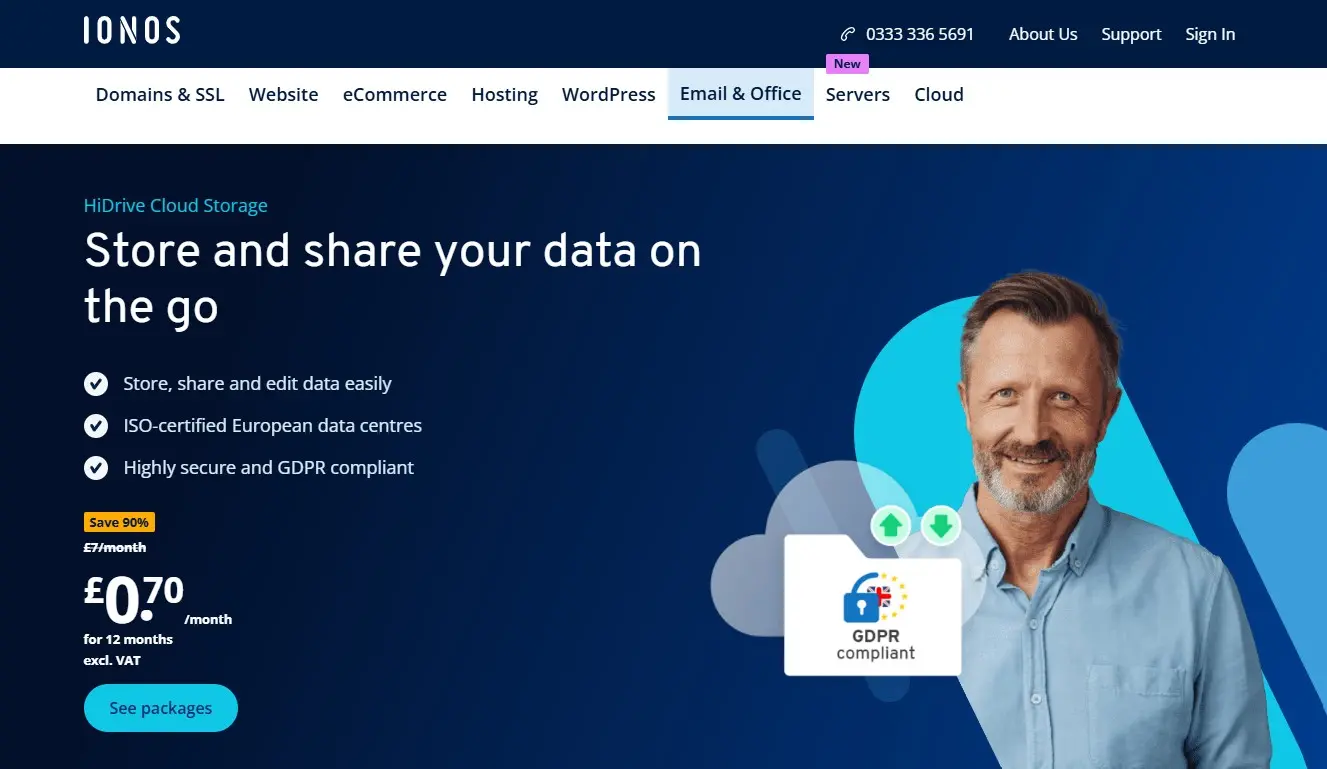Click the checkmark beside 'Store, share and edit data easily'
This screenshot has width=1327, height=769.
click(96, 384)
